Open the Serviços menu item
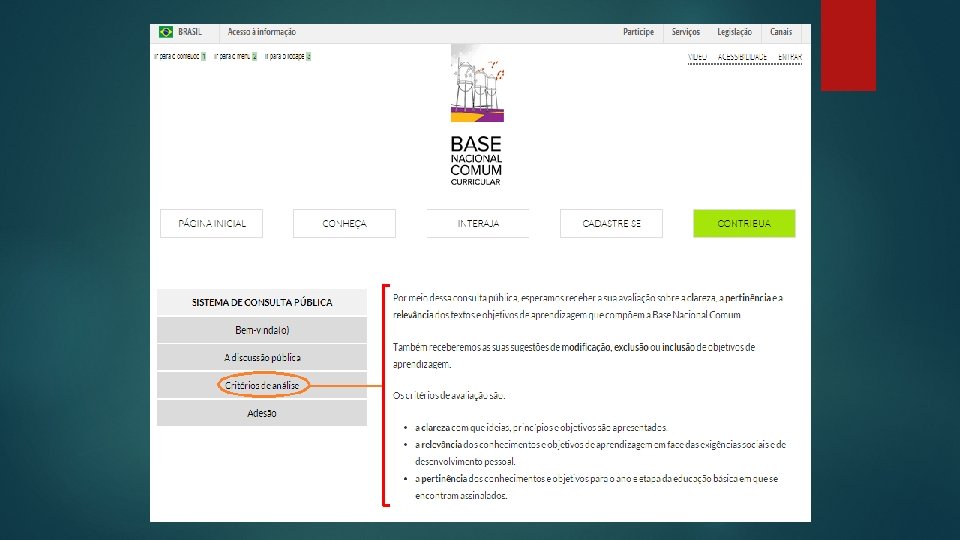960x540 pixels. (686, 32)
